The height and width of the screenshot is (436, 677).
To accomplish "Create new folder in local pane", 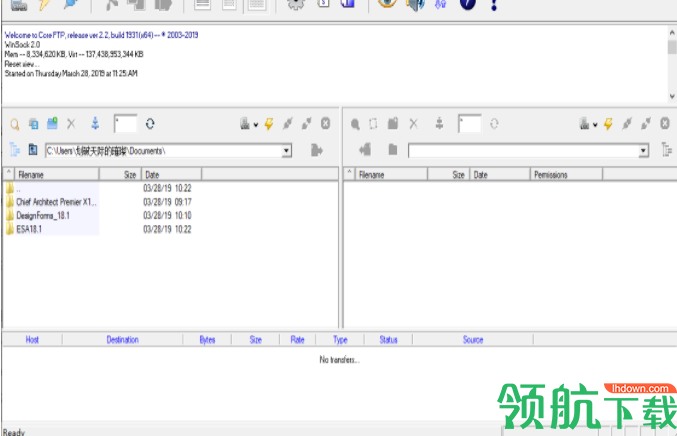I will (x=52, y=123).
